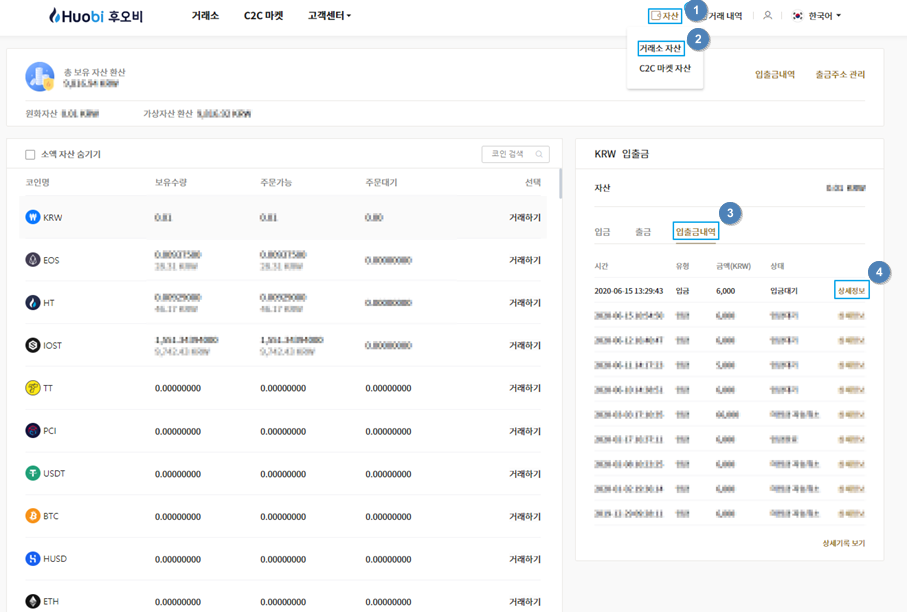Click 거래하기 in the TT row
Image resolution: width=907 pixels, height=612 pixels.
[x=525, y=388]
